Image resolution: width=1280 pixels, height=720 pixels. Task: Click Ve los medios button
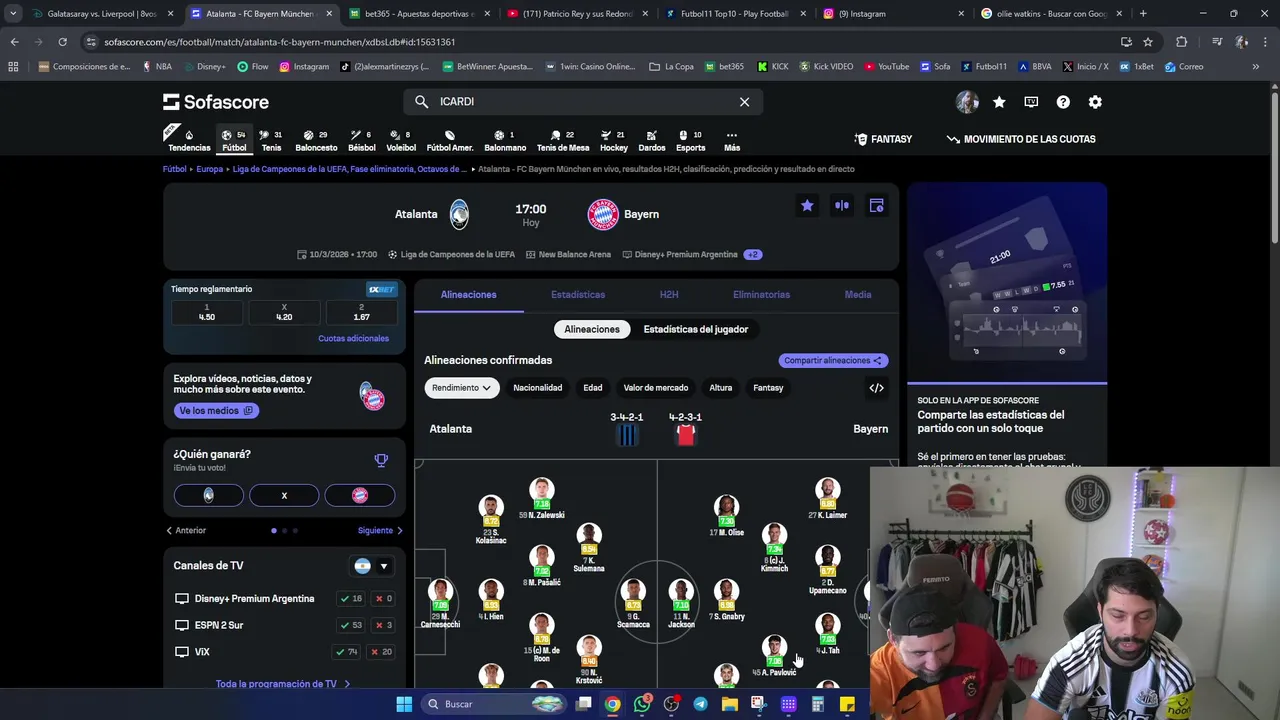click(216, 411)
